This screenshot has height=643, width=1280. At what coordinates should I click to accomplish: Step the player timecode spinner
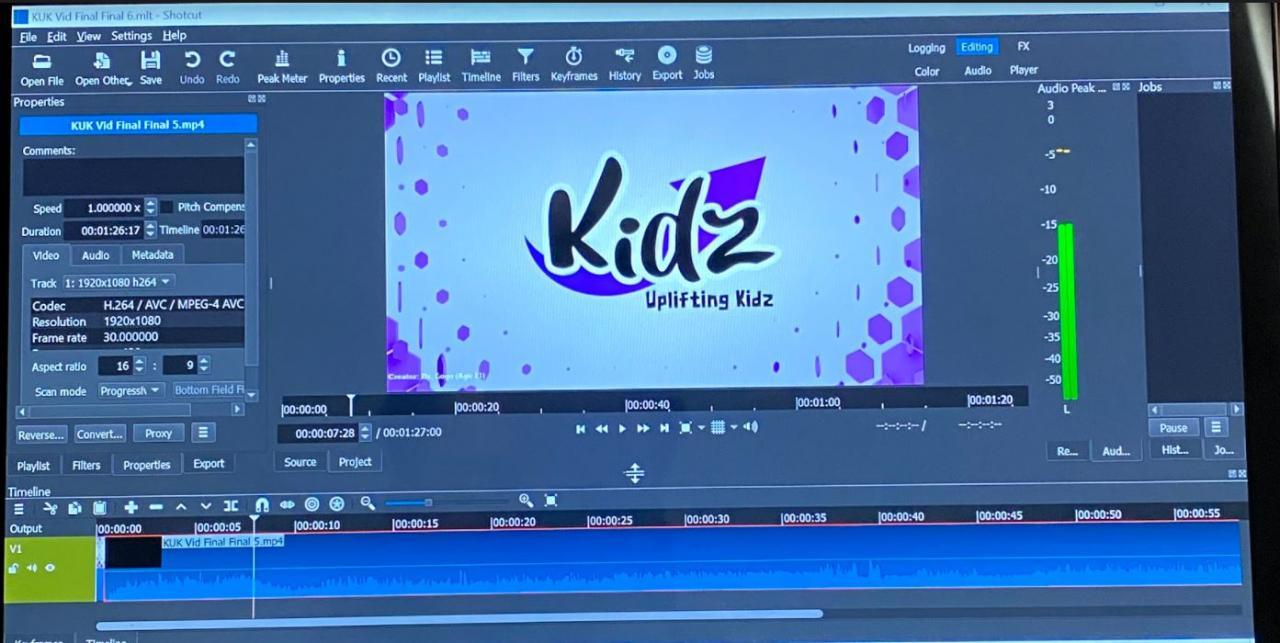pos(364,433)
